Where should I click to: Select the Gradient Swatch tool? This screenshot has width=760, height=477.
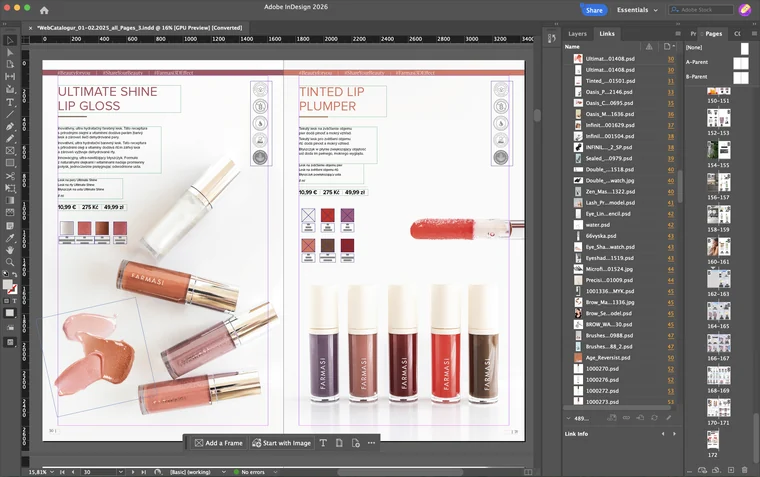(10, 200)
